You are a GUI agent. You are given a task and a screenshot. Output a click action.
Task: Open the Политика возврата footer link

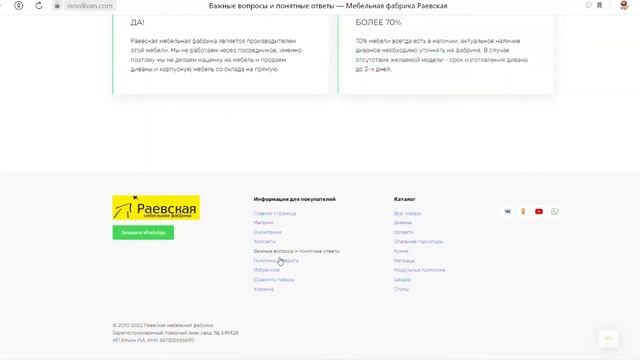point(276,260)
